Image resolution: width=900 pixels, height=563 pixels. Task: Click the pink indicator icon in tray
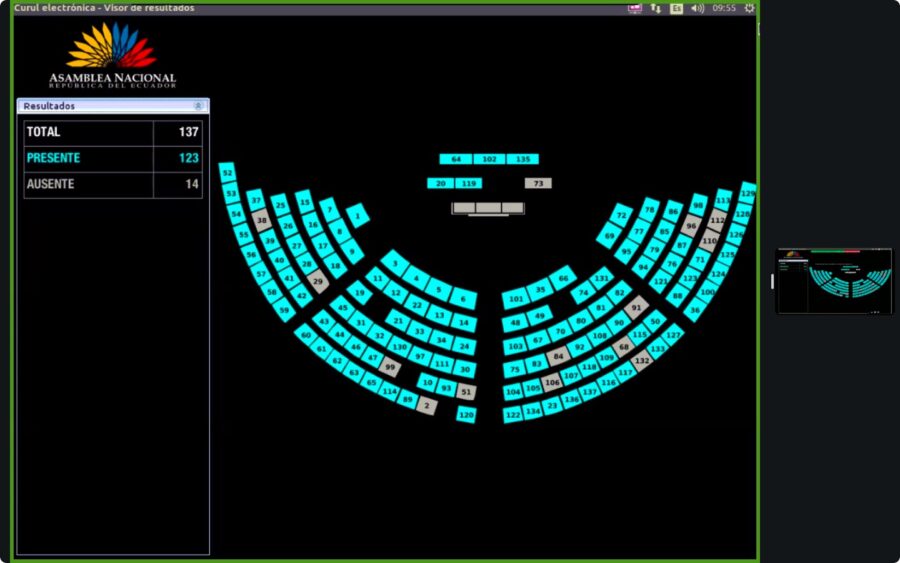coord(634,8)
